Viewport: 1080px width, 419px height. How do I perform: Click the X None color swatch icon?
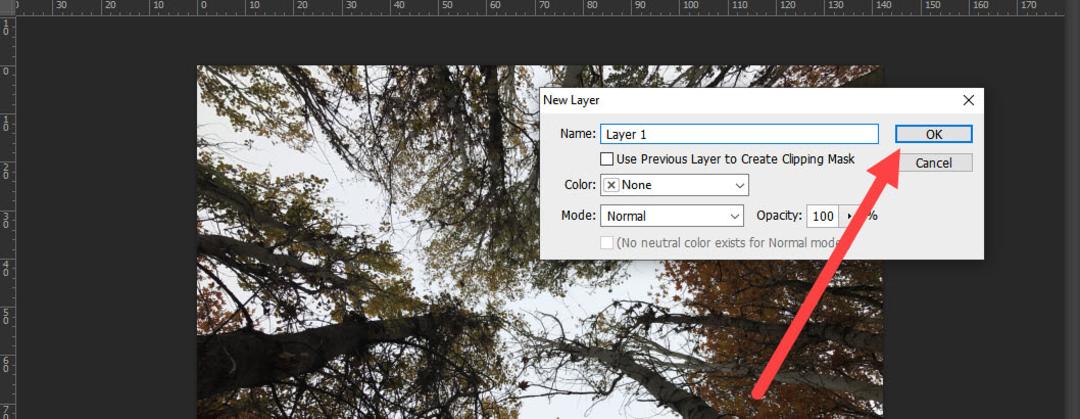(x=611, y=185)
